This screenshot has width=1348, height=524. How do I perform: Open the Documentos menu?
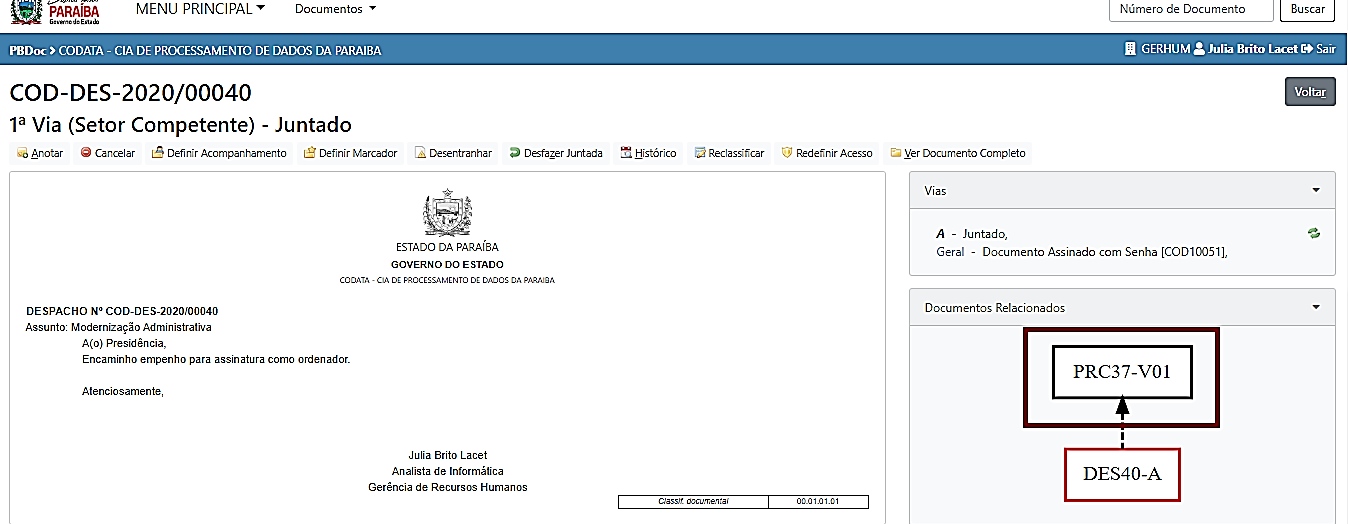point(335,9)
